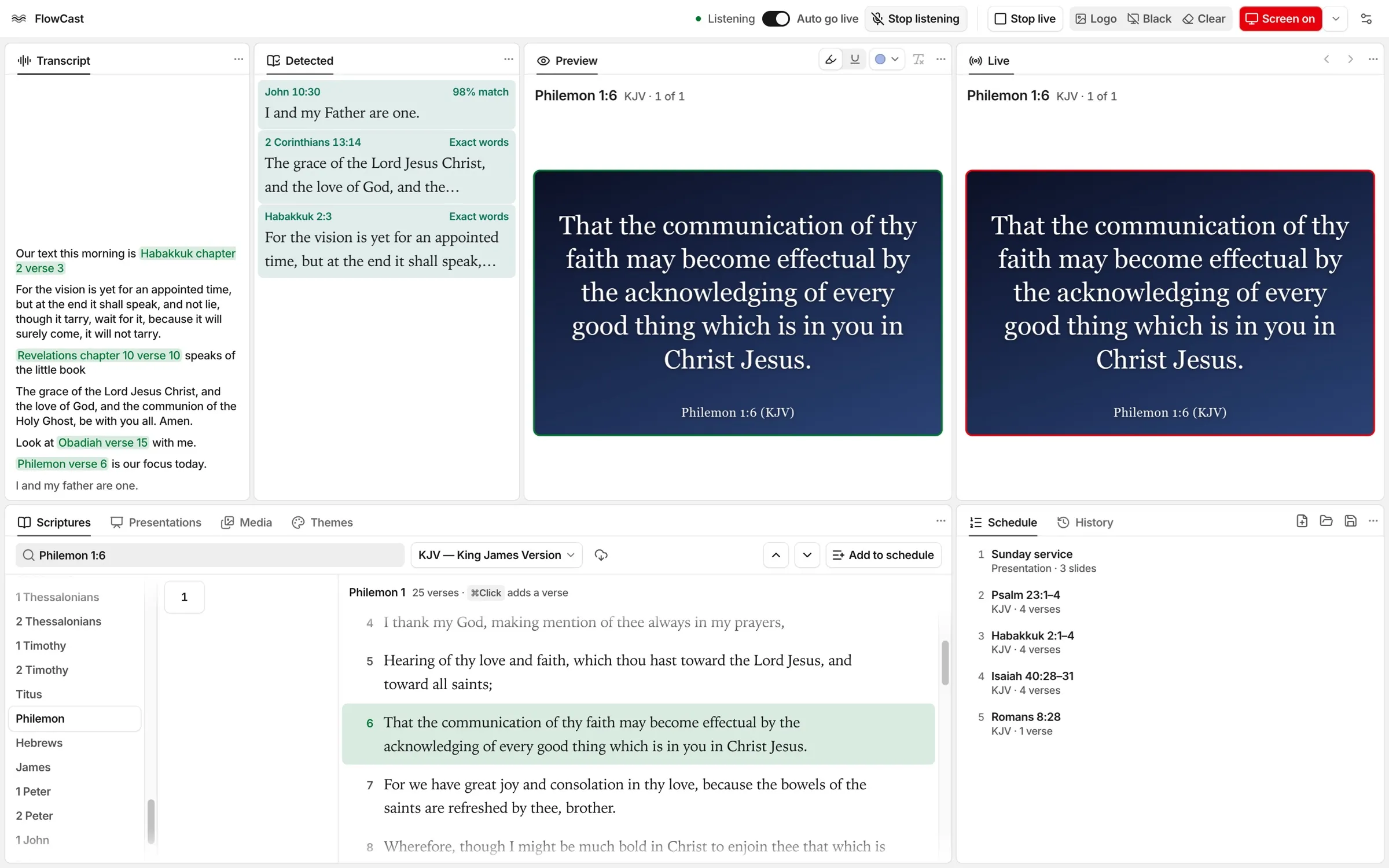1389x868 pixels.
Task: Toggle the Auto go live switch
Action: pyautogui.click(x=776, y=19)
